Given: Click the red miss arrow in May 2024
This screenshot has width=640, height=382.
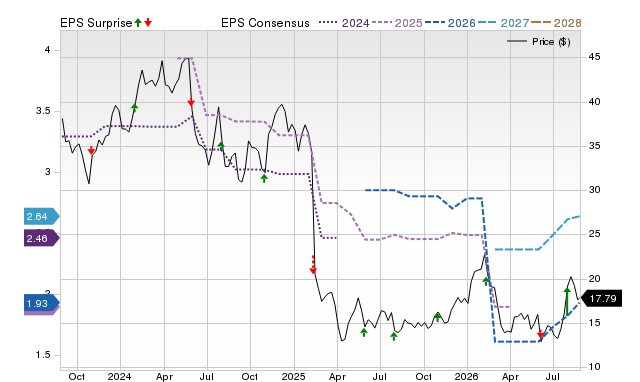Looking at the screenshot, I should 191,102.
